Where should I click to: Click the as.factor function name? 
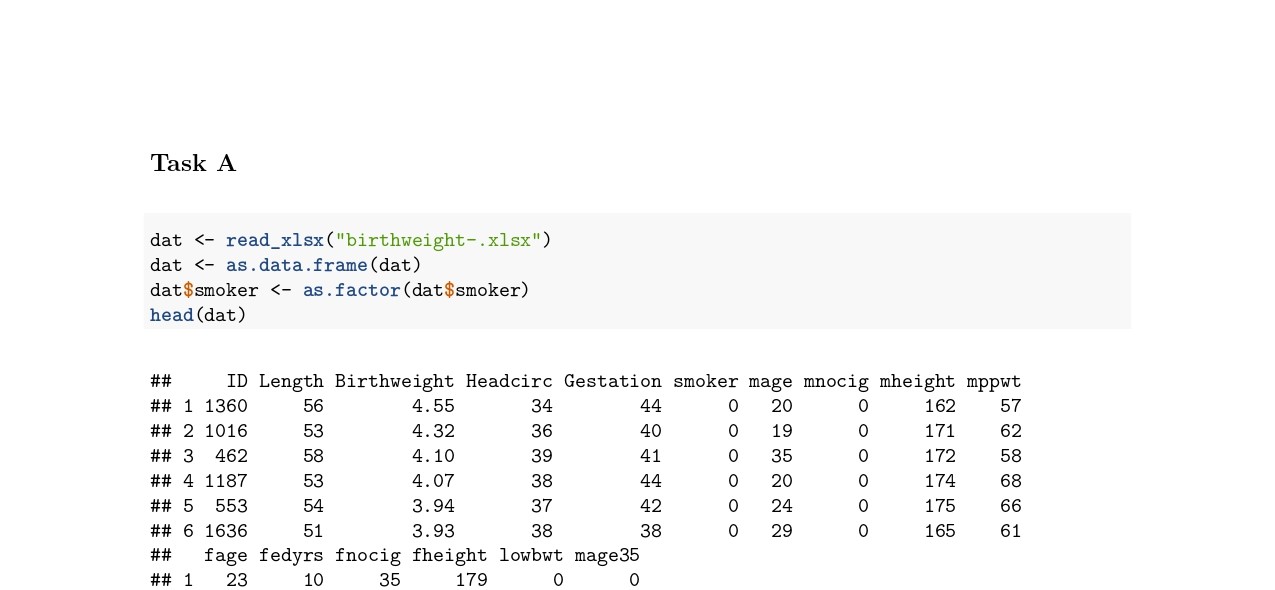pyautogui.click(x=350, y=290)
